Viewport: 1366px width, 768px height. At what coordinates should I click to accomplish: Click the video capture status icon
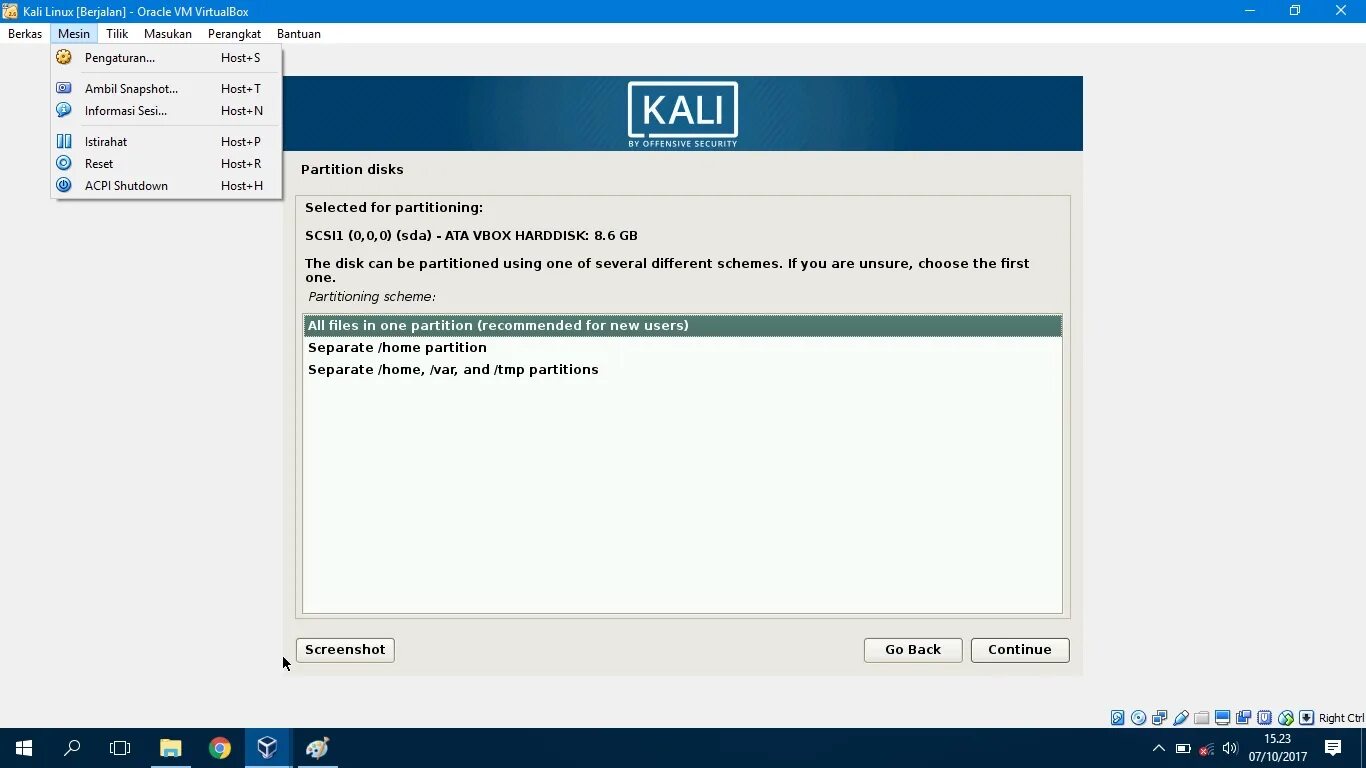1244,718
